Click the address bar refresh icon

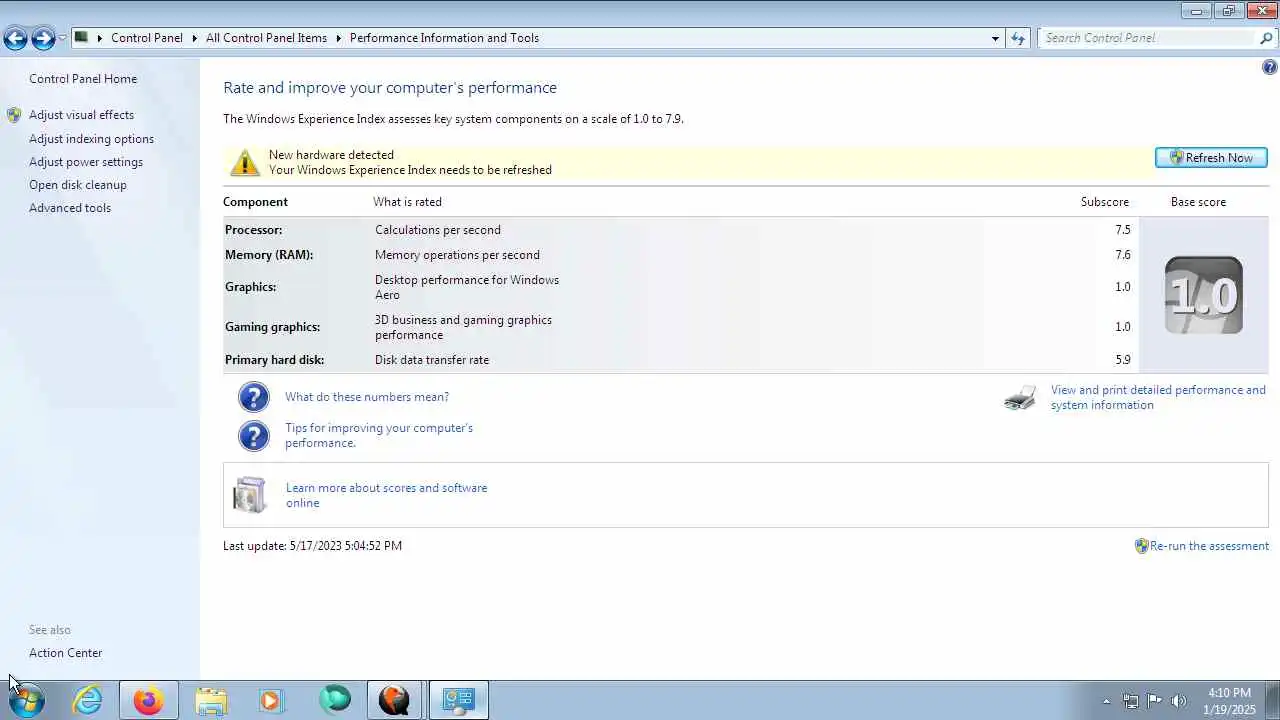(1018, 38)
